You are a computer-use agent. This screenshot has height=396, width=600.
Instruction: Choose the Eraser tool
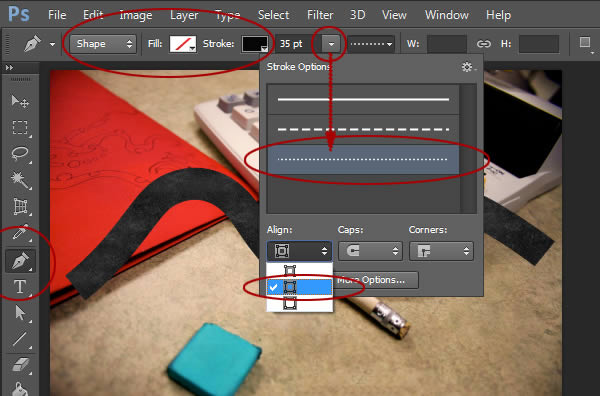(x=20, y=365)
